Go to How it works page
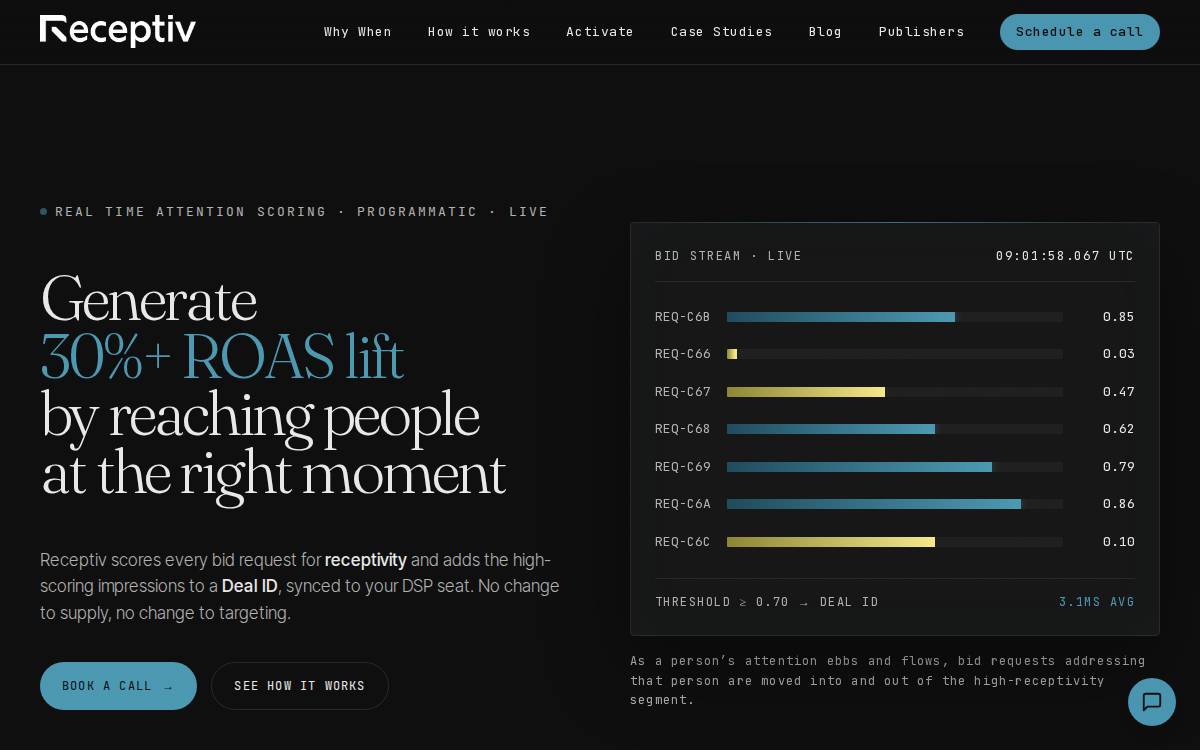This screenshot has width=1200, height=750. pos(479,32)
